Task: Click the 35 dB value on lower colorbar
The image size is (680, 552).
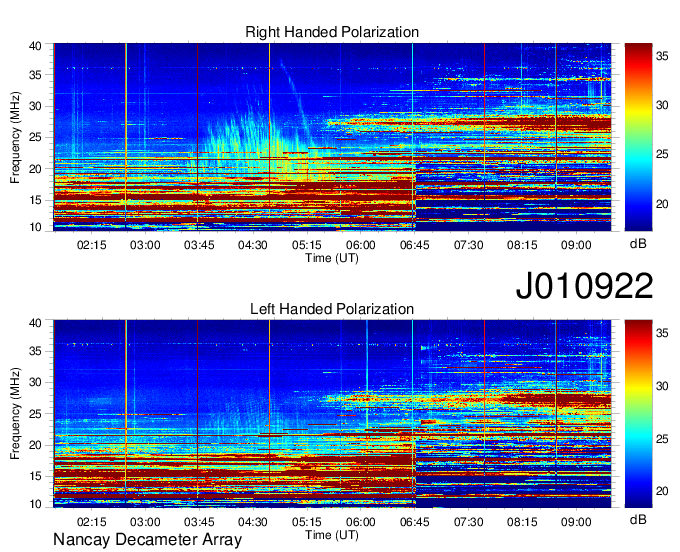Action: [662, 333]
